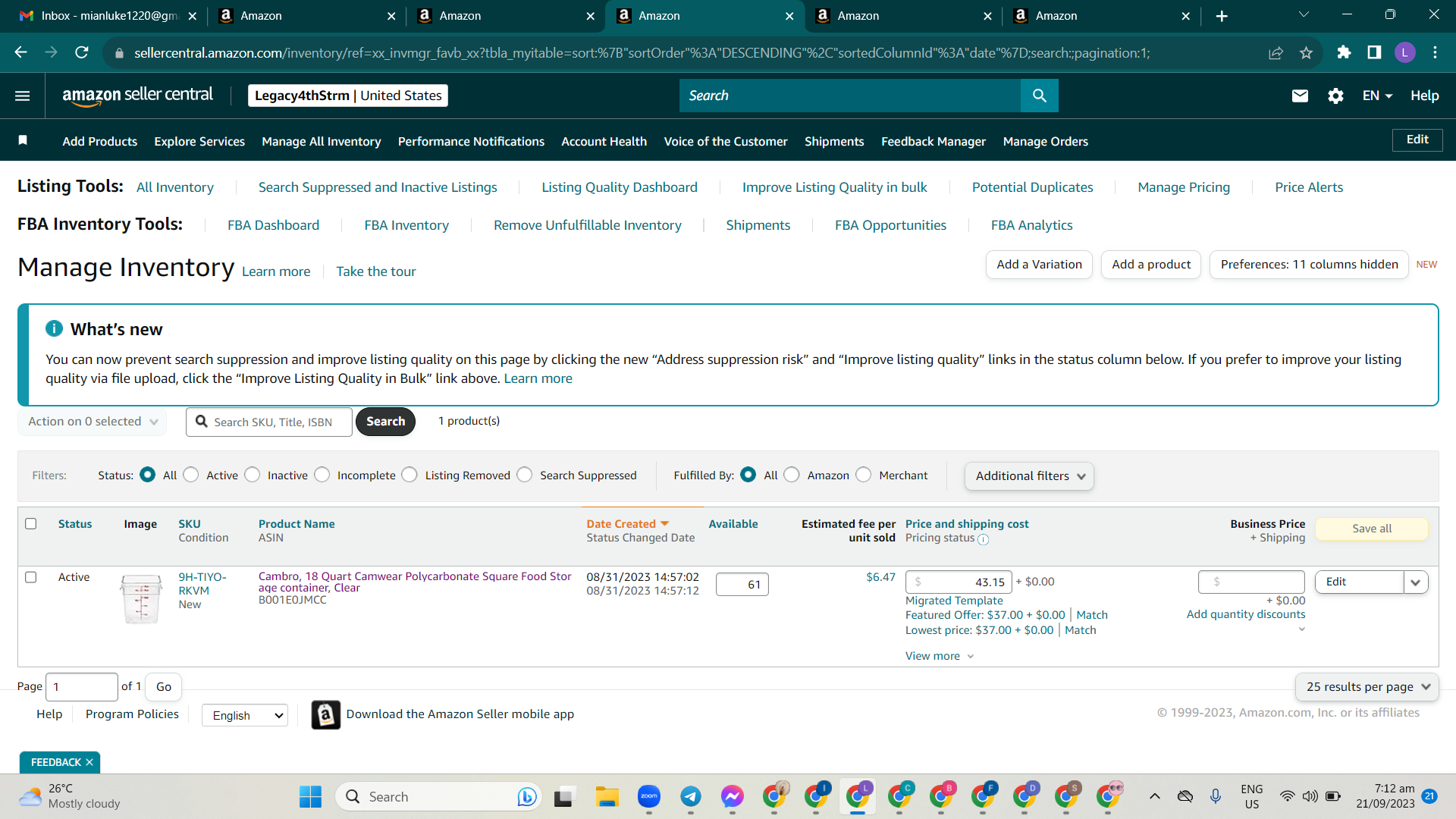Open the 25 results per page dropdown
This screenshot has width=1456, height=819.
pyautogui.click(x=1367, y=686)
